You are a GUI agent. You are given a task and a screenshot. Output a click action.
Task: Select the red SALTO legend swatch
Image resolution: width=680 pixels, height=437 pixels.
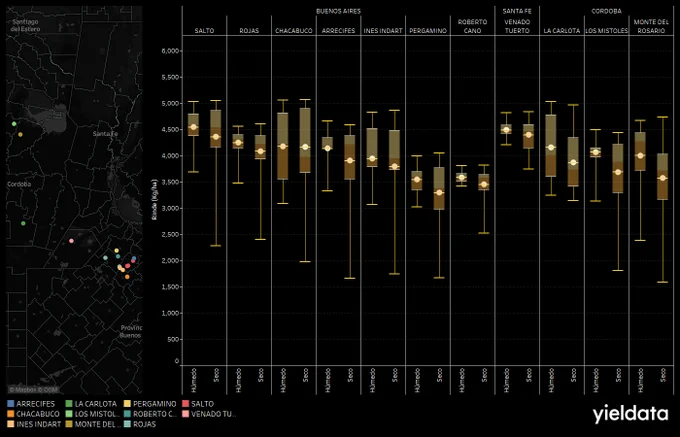click(x=186, y=404)
